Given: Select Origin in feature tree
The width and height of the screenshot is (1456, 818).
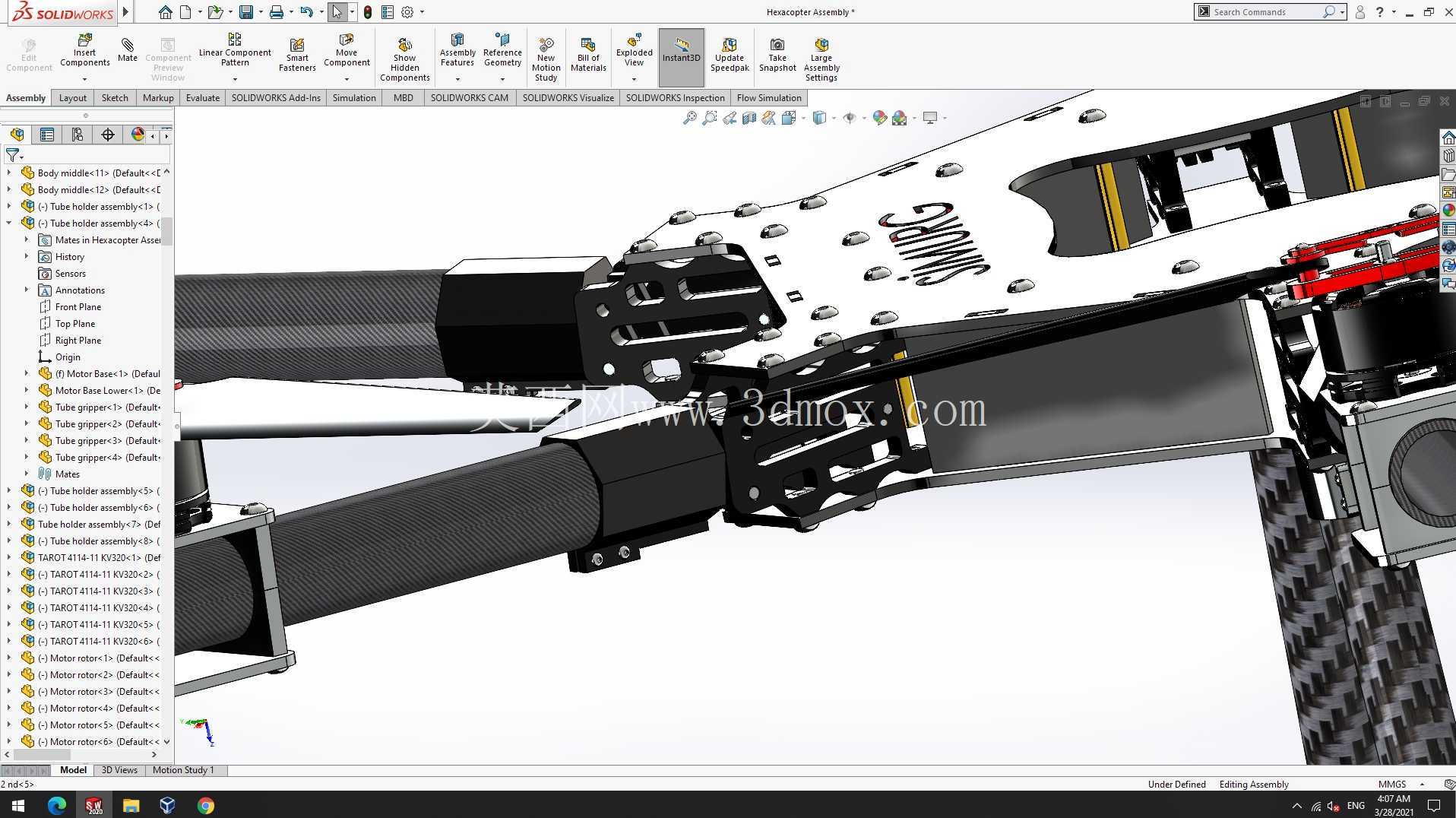Looking at the screenshot, I should coord(68,357).
